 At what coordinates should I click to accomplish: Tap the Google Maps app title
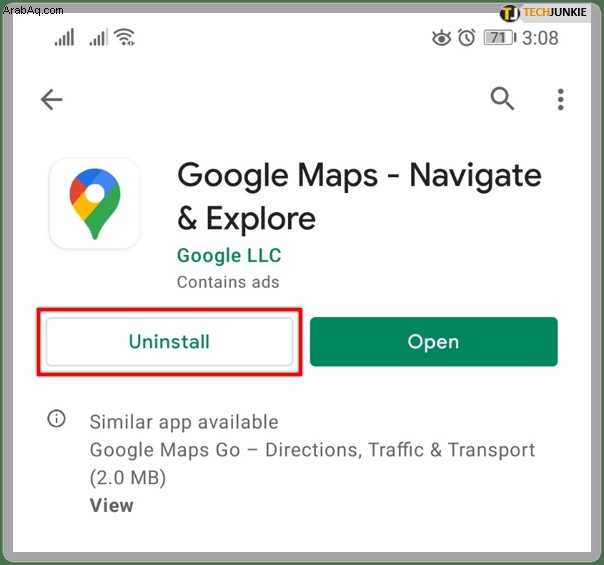pyautogui.click(x=359, y=196)
